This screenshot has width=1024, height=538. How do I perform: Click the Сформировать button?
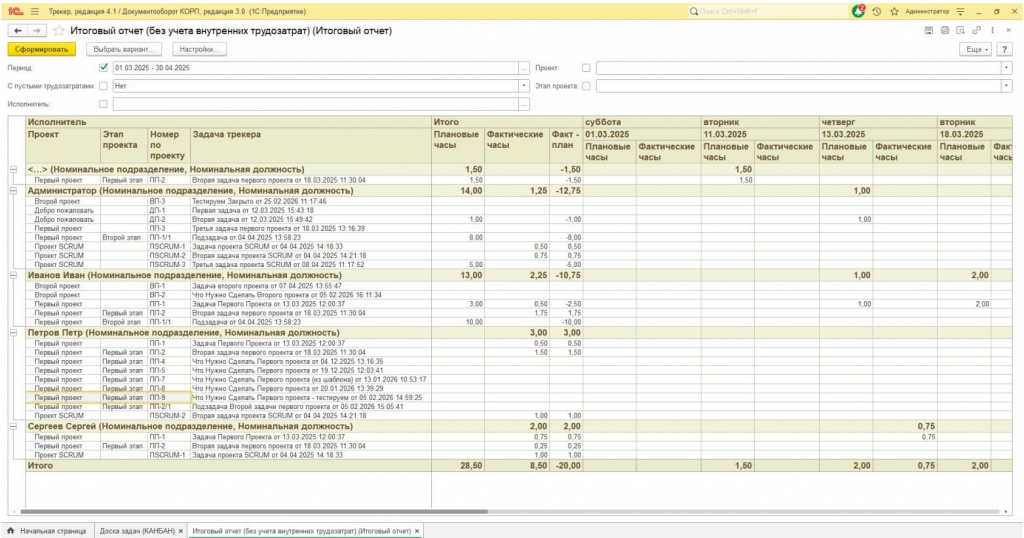tap(42, 49)
